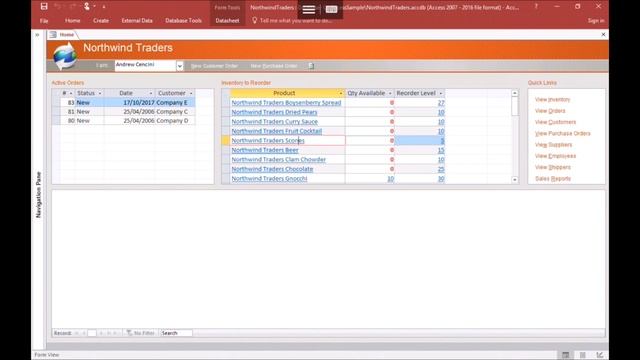This screenshot has width=640, height=360.
Task: Open Northwind Traders Beer link
Action: [x=265, y=150]
